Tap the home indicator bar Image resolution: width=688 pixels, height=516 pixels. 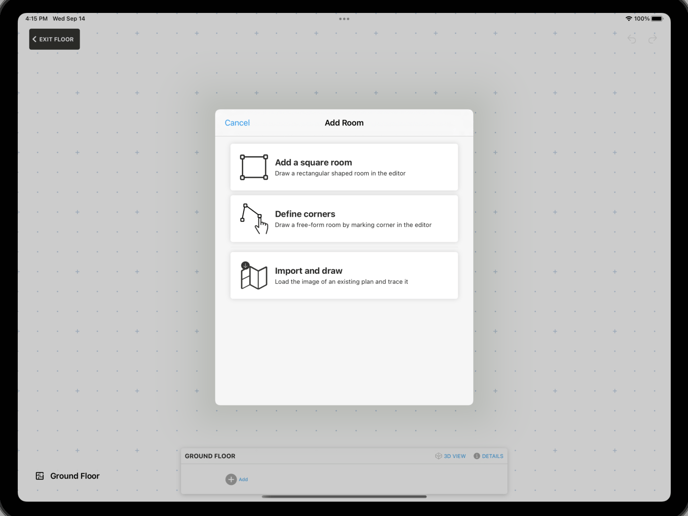pyautogui.click(x=344, y=497)
